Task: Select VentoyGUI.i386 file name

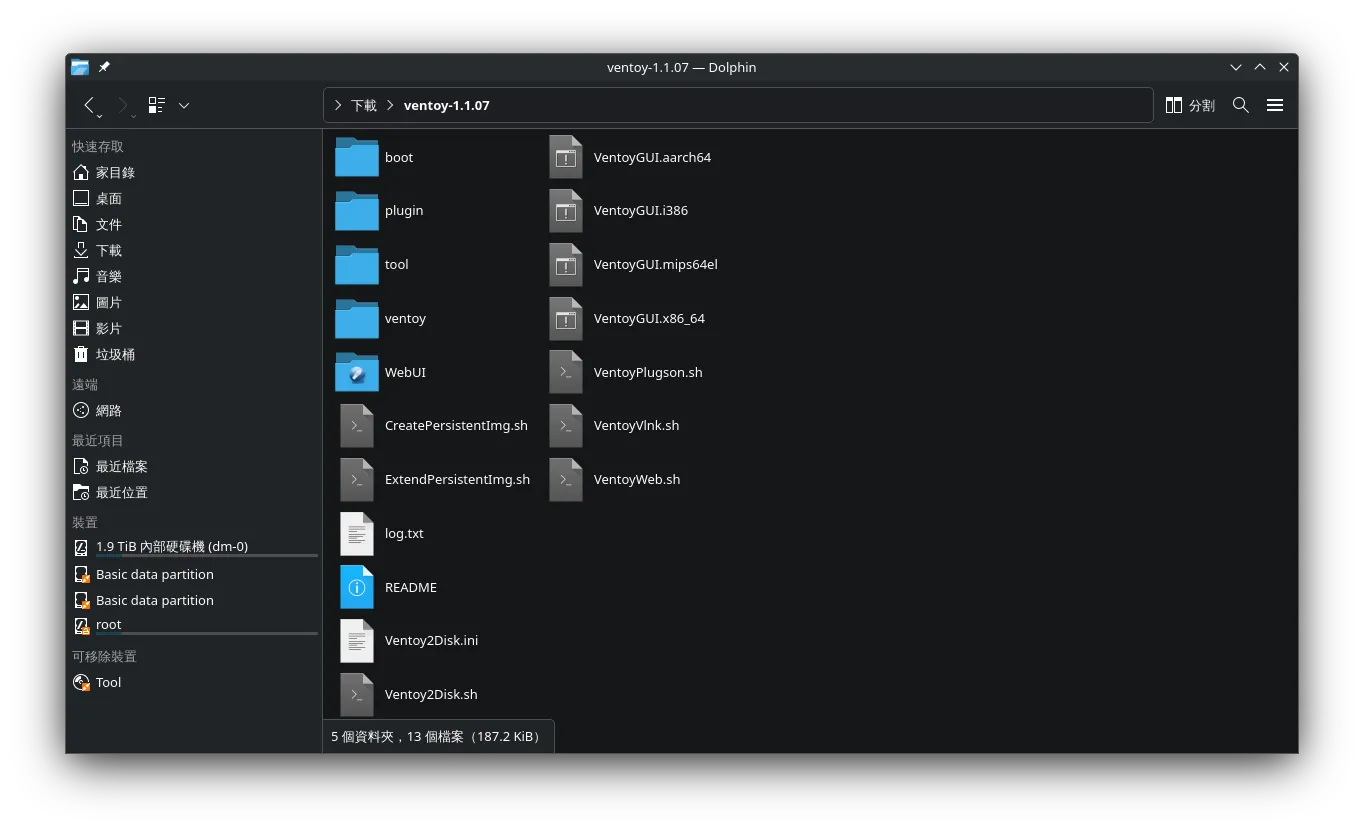Action: point(640,211)
